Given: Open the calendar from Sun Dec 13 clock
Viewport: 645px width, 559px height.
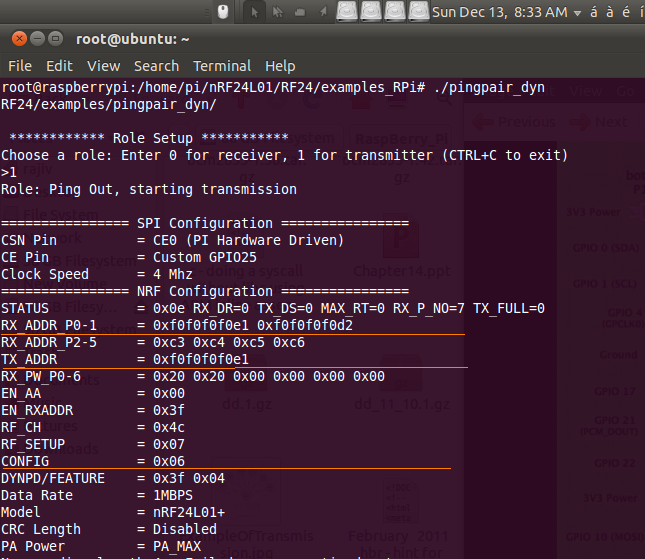Looking at the screenshot, I should [x=500, y=12].
